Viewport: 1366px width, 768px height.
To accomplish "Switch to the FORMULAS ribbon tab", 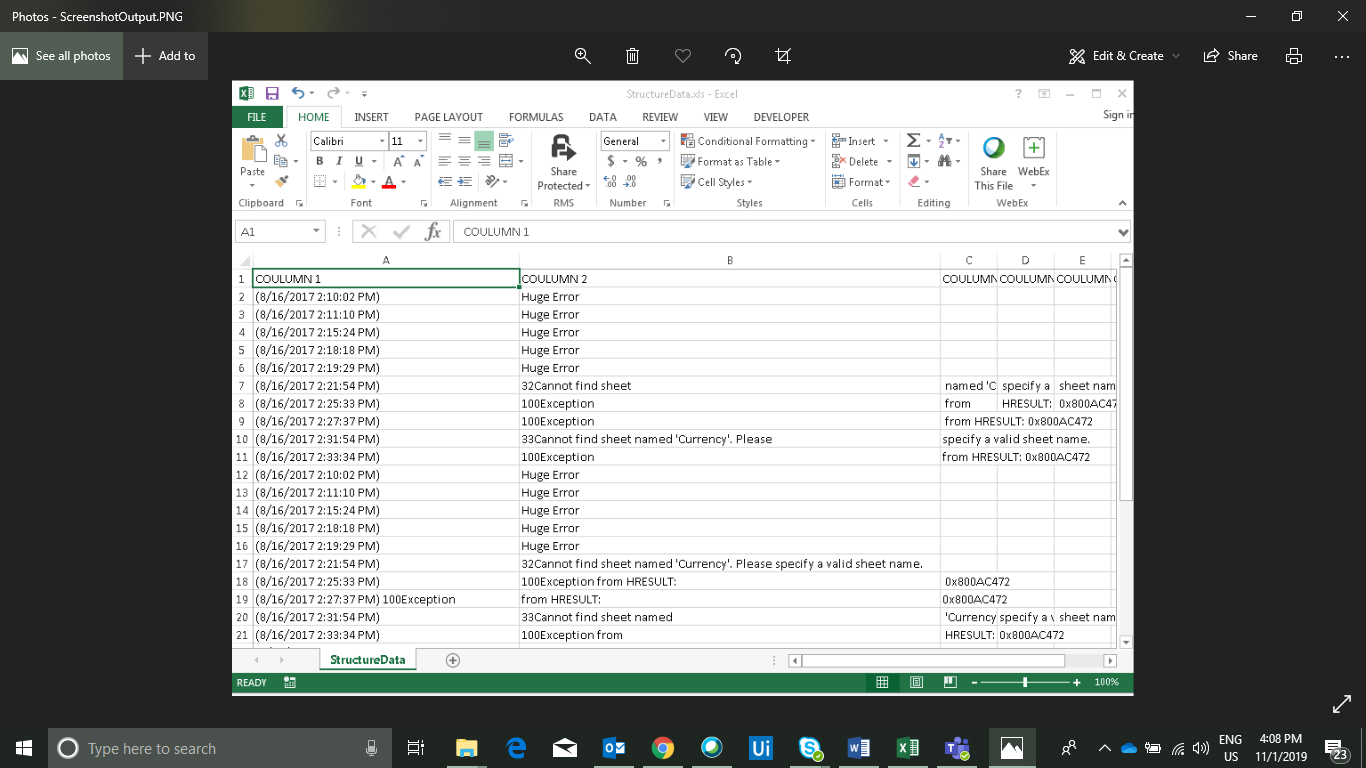I will click(536, 117).
